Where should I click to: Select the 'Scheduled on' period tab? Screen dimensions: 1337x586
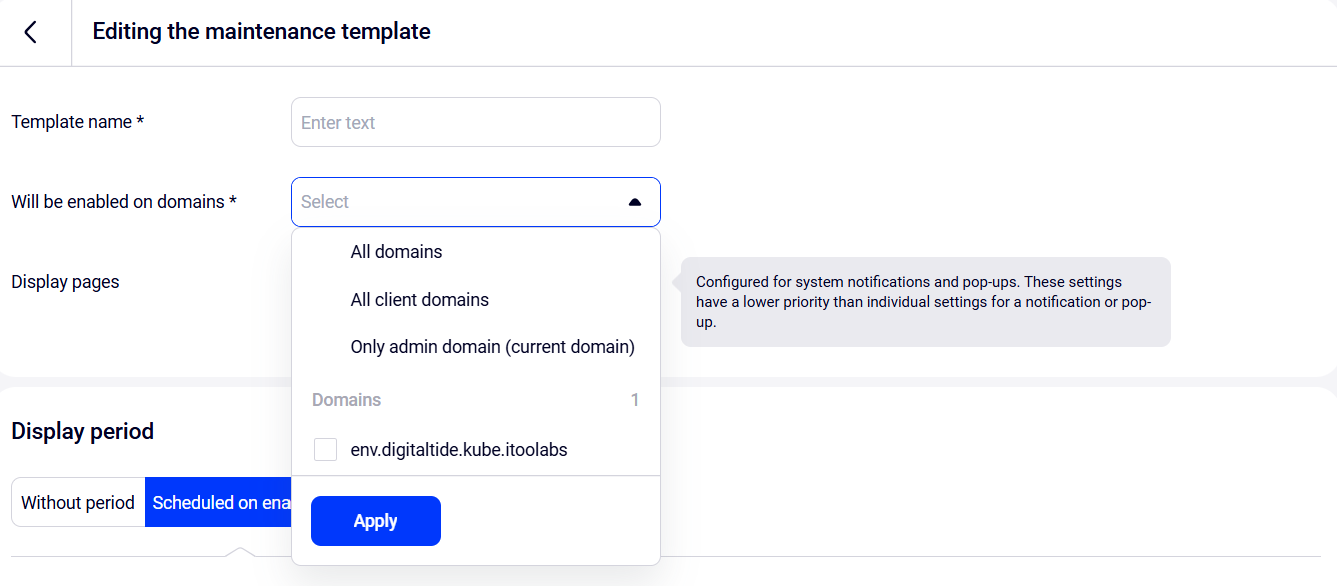tap(220, 502)
